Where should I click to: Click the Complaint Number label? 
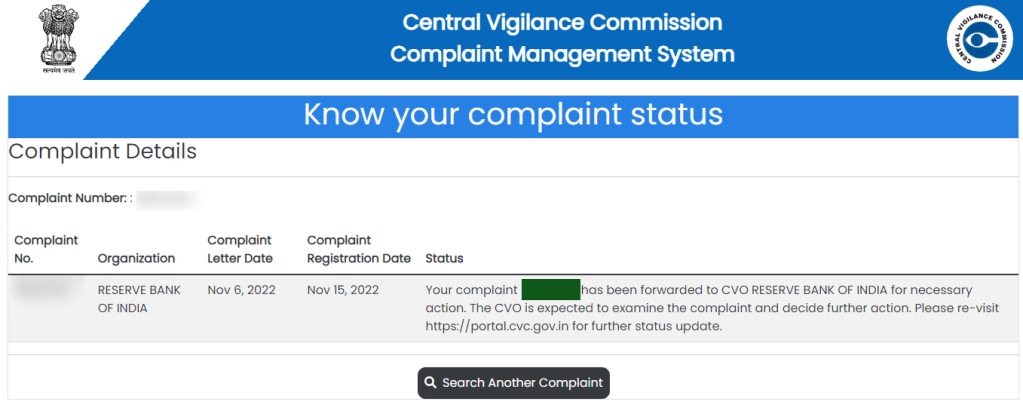(70, 198)
